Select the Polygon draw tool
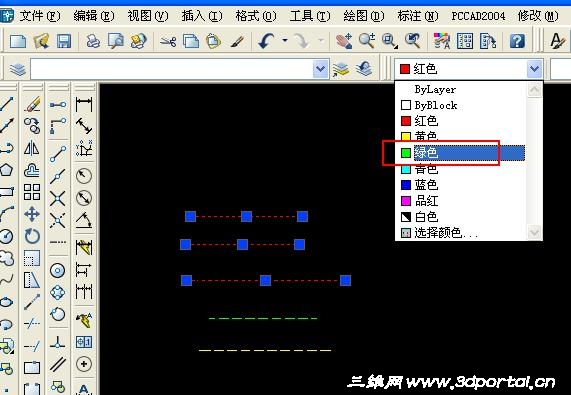The height and width of the screenshot is (395, 571). [7, 170]
